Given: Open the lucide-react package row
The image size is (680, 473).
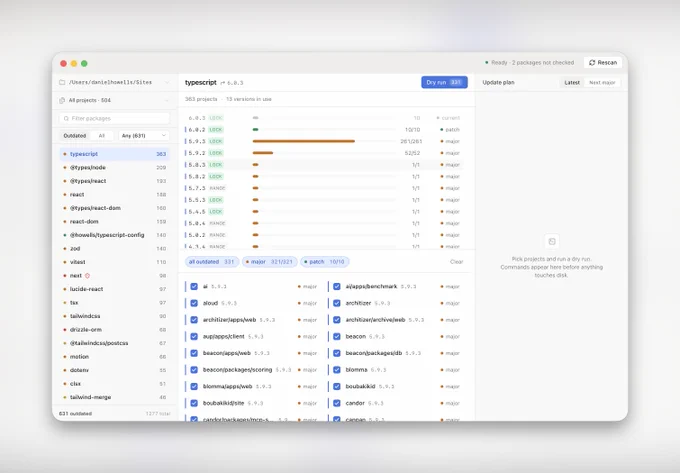Looking at the screenshot, I should pos(114,289).
